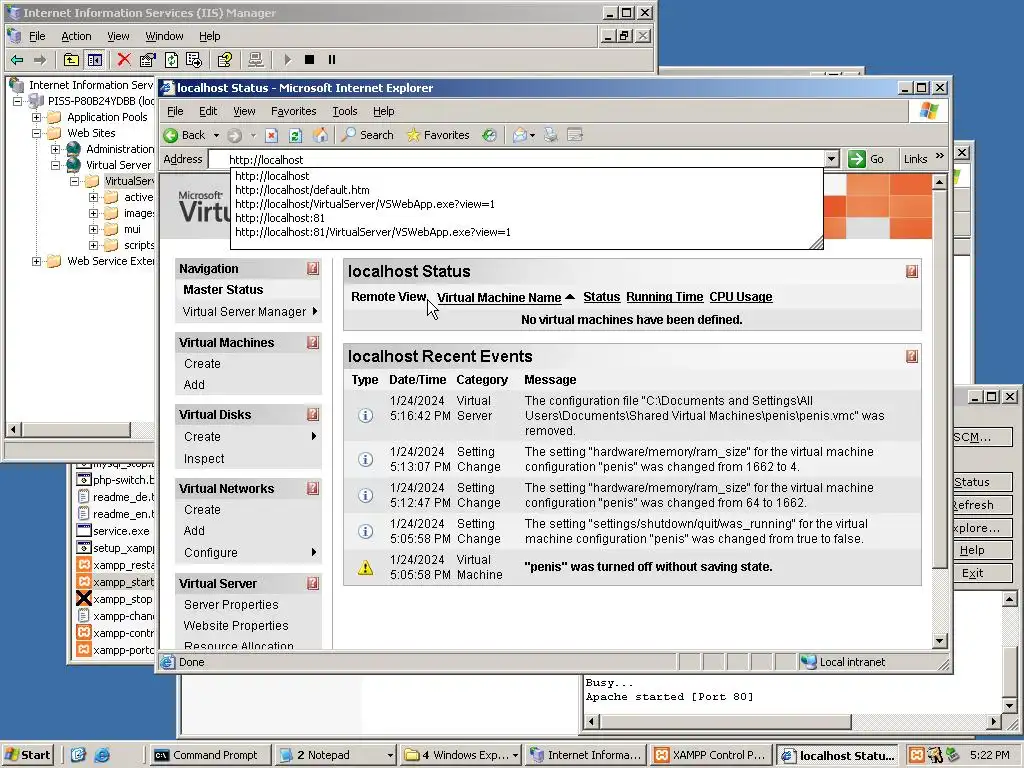The width and height of the screenshot is (1024, 768).
Task: Sort by Virtual Machine Name column link
Action: (499, 298)
